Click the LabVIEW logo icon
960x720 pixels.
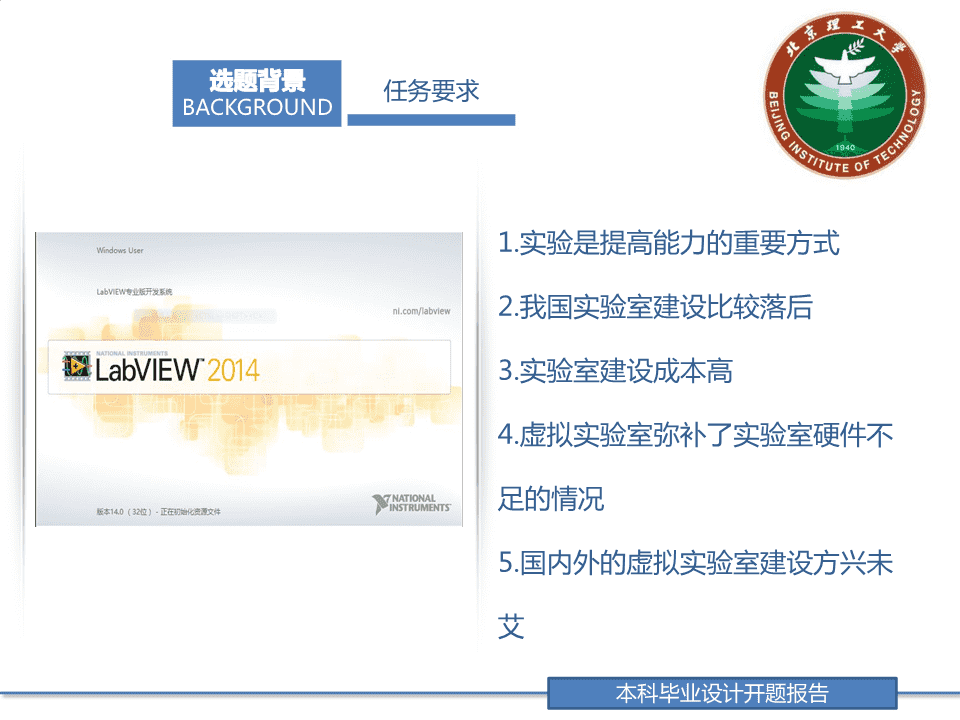tap(77, 366)
